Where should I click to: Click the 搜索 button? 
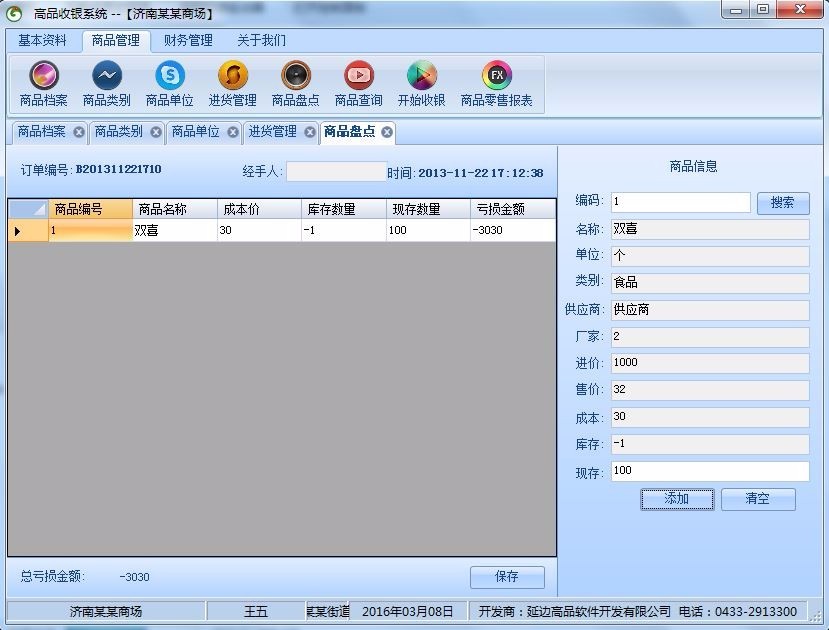784,202
